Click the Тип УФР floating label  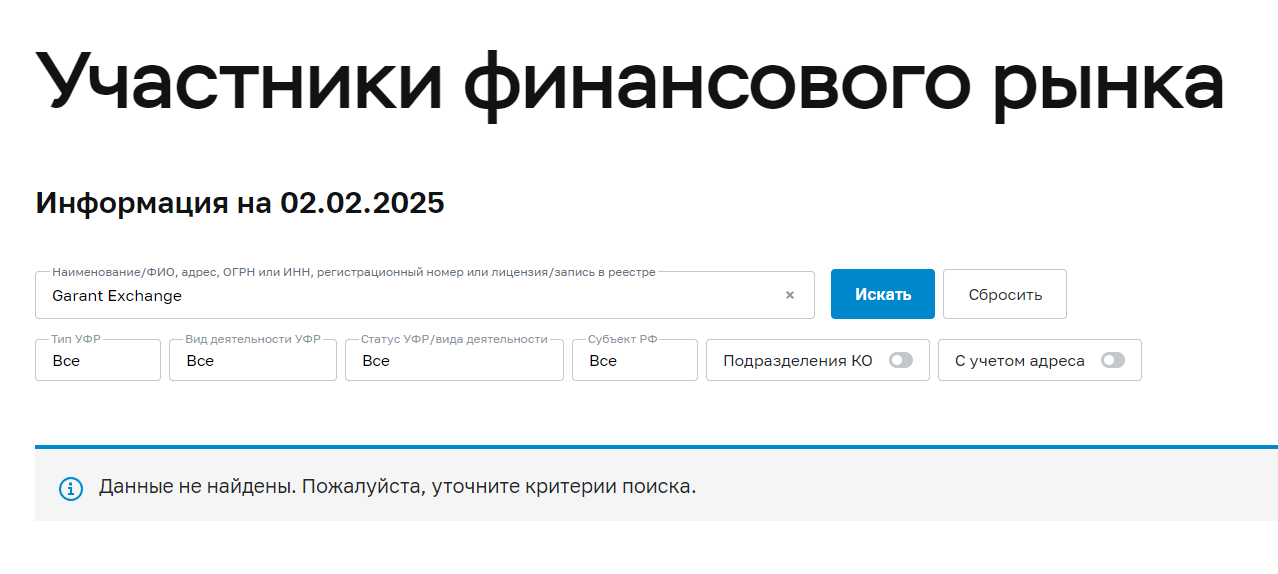[x=75, y=340]
